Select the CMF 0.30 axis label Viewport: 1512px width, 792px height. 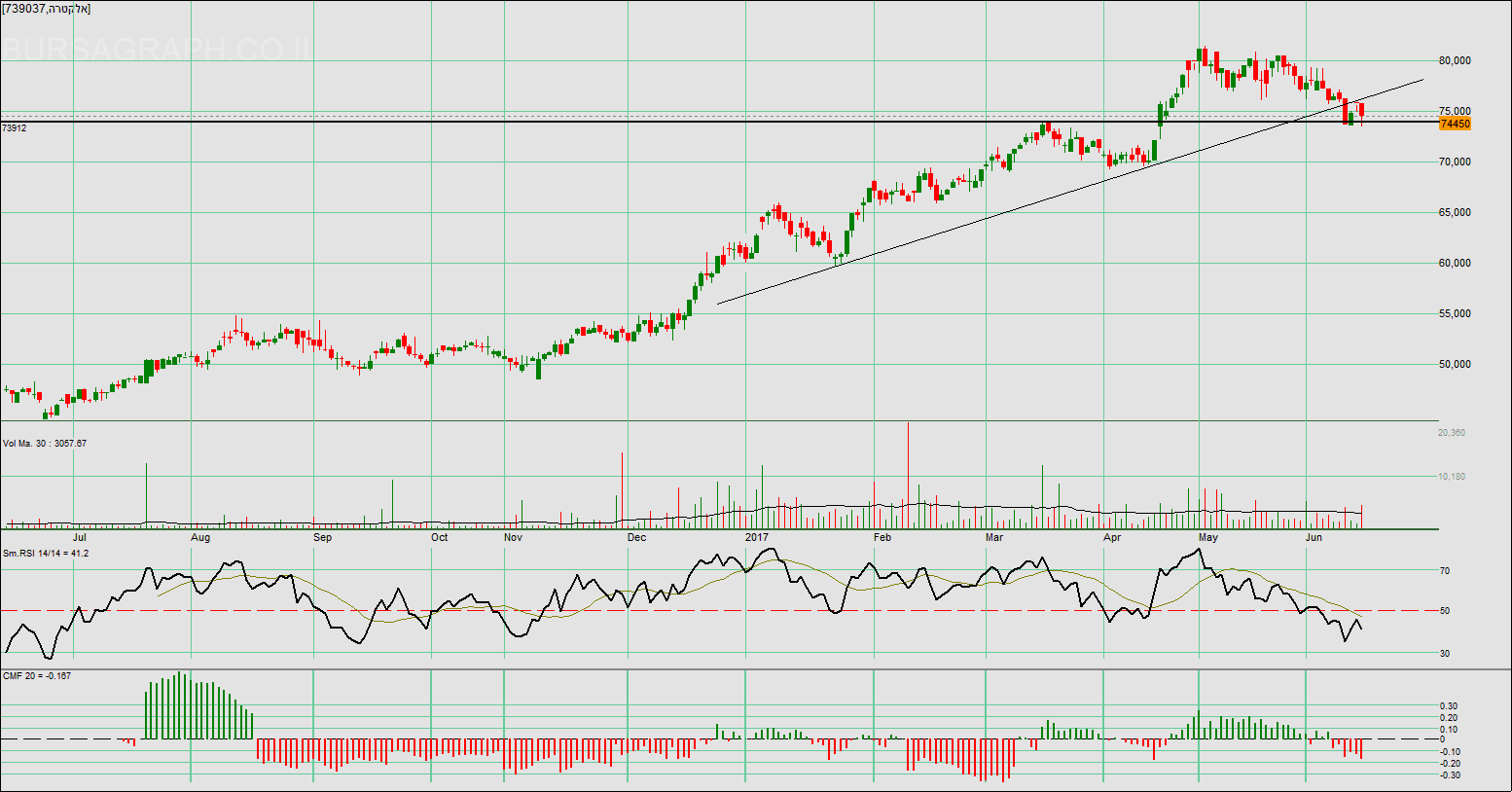click(x=1449, y=706)
